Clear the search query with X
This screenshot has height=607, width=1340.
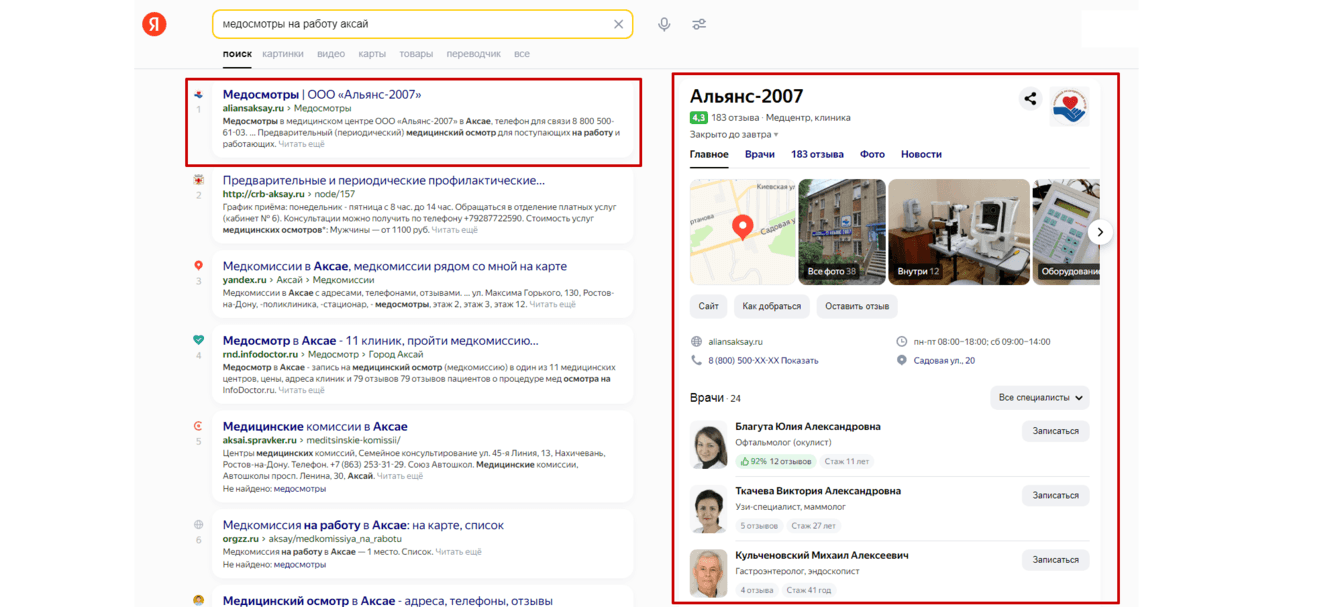pyautogui.click(x=618, y=24)
